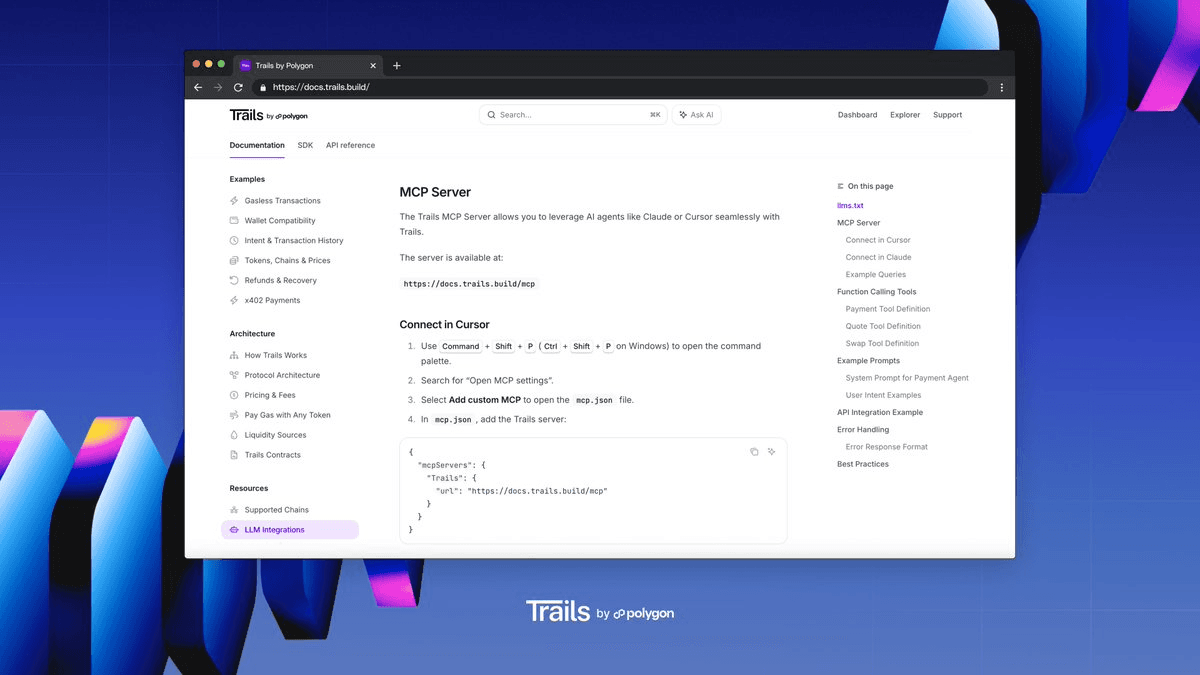Open Supported Chains in Resources
Image resolution: width=1200 pixels, height=675 pixels.
click(x=276, y=510)
